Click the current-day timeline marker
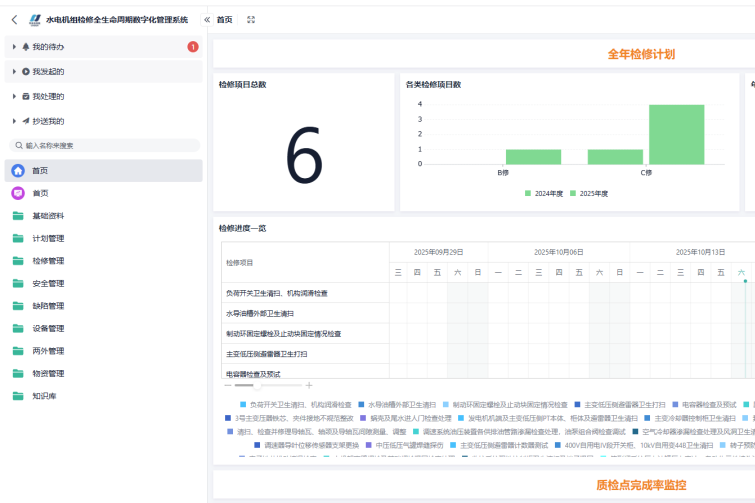The width and height of the screenshot is (755, 503). (745, 281)
